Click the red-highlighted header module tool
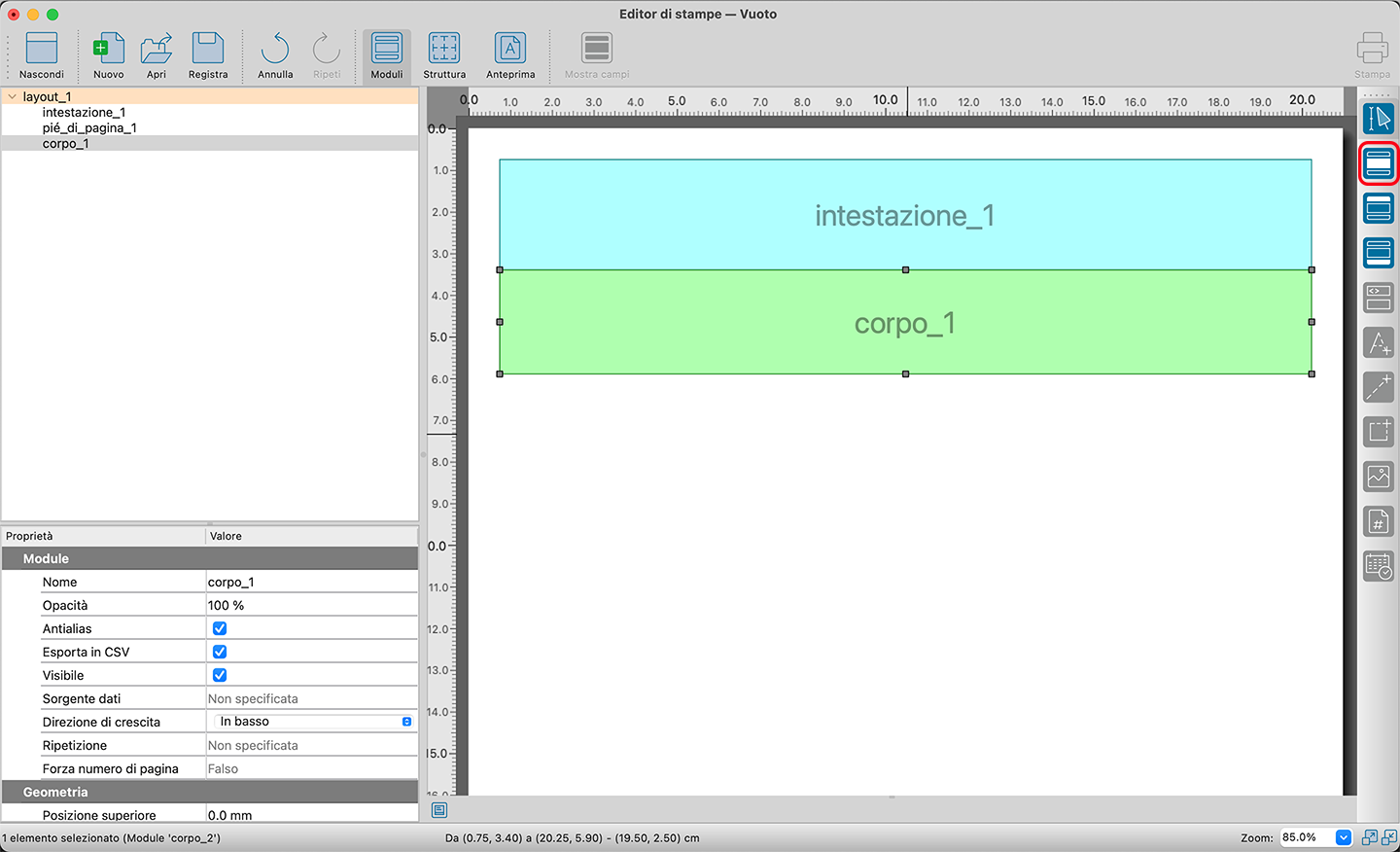 click(x=1378, y=163)
